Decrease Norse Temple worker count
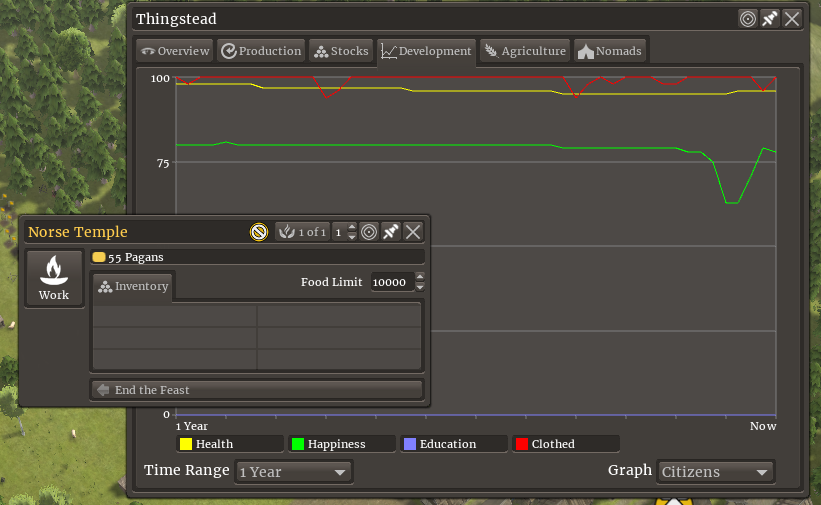This screenshot has width=821, height=505. 352,236
